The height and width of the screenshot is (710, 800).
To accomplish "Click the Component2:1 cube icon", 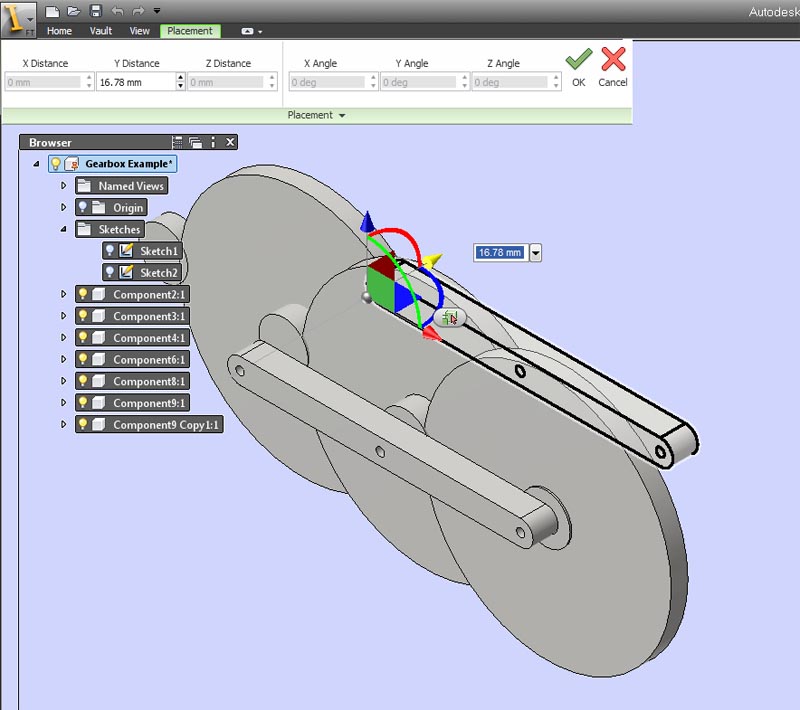I will (x=98, y=294).
